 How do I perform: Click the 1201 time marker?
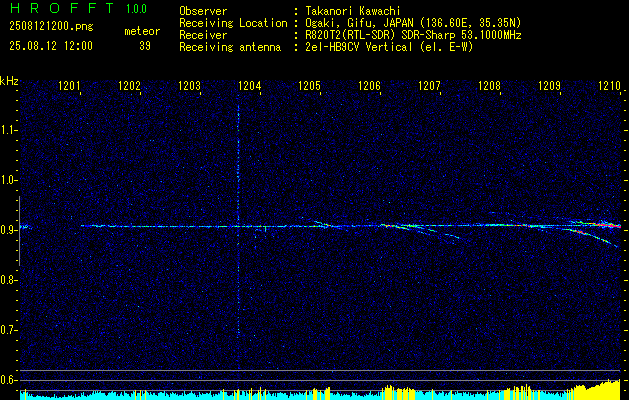(x=69, y=86)
